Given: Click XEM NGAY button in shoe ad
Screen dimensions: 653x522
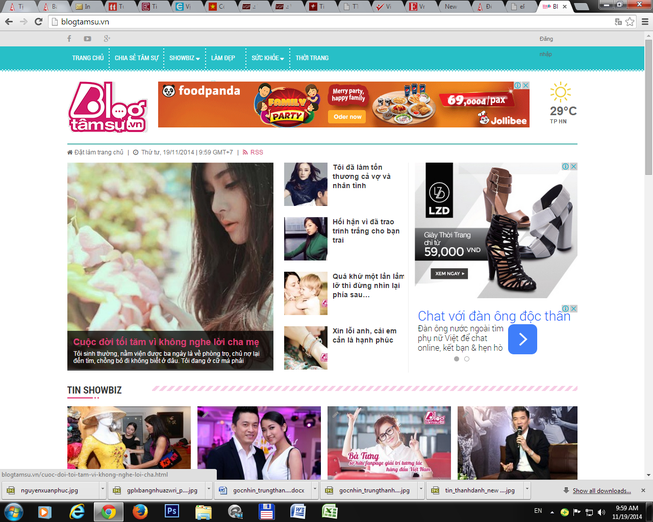Looking at the screenshot, I should coord(449,273).
